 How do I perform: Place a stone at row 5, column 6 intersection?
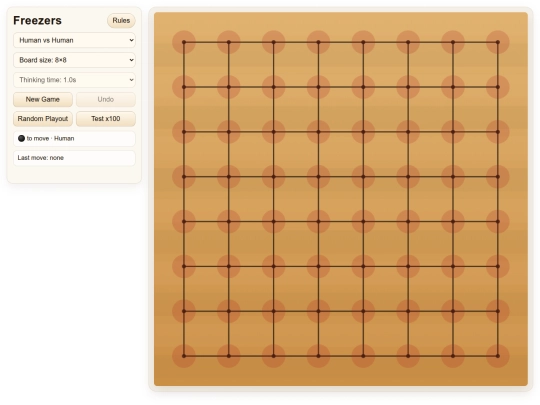click(408, 221)
